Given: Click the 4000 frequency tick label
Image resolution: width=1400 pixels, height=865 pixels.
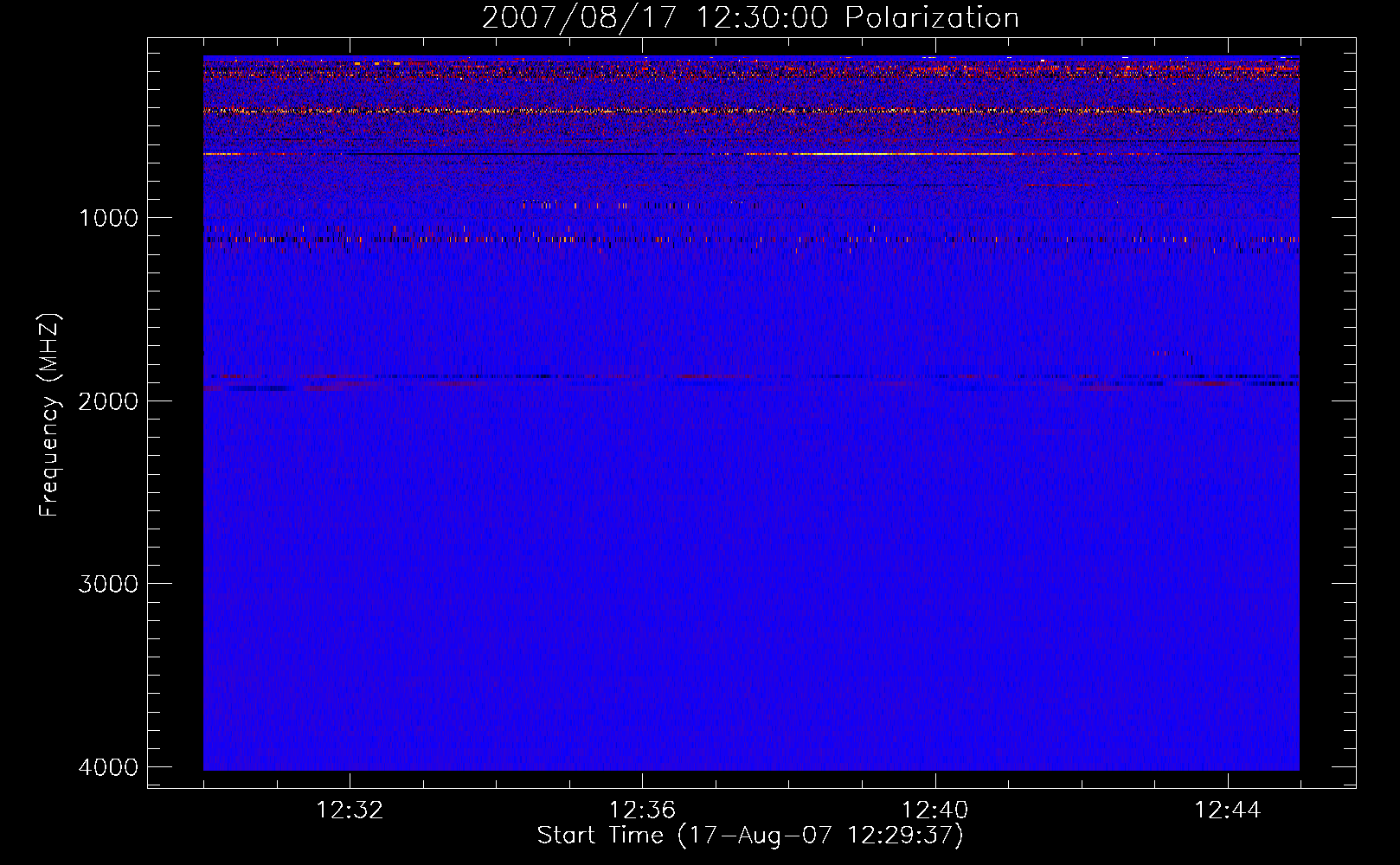Looking at the screenshot, I should [x=108, y=767].
